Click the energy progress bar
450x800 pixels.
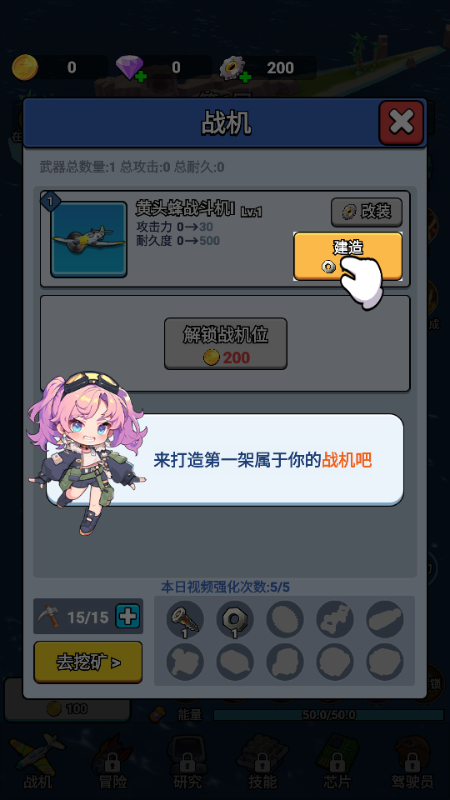point(329,715)
